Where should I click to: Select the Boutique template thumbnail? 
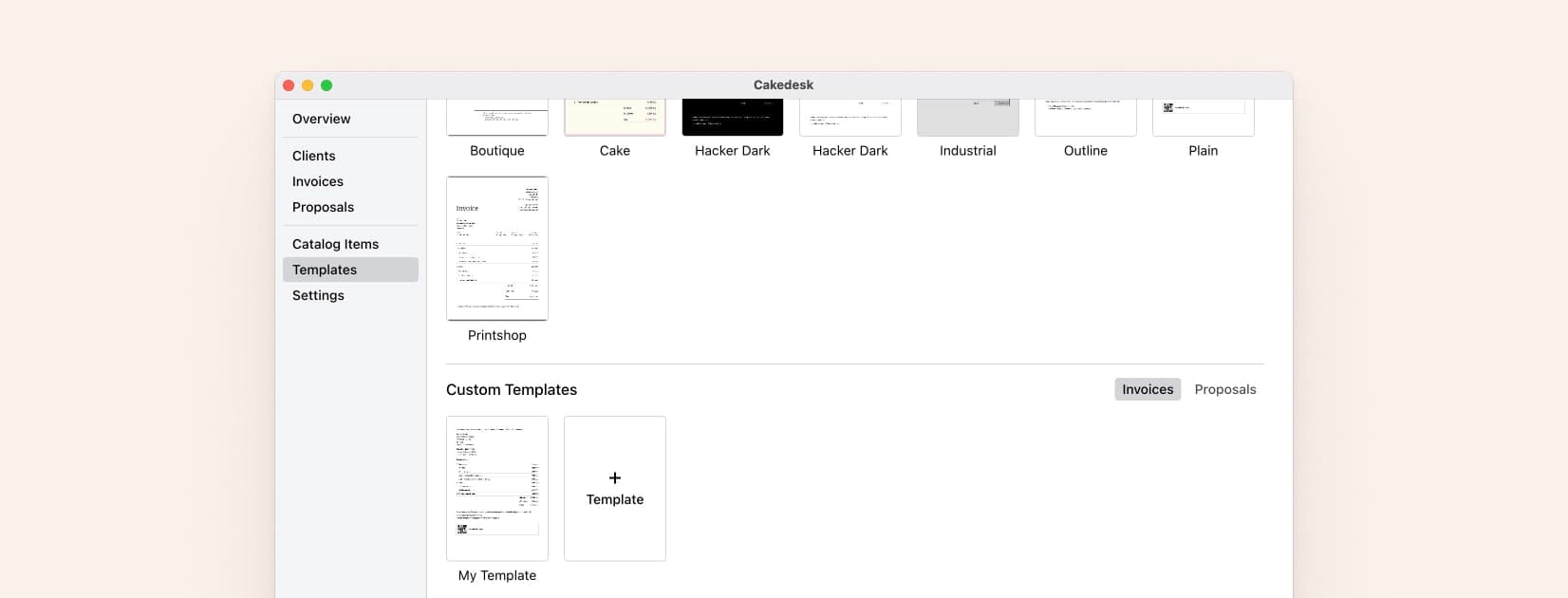(497, 118)
